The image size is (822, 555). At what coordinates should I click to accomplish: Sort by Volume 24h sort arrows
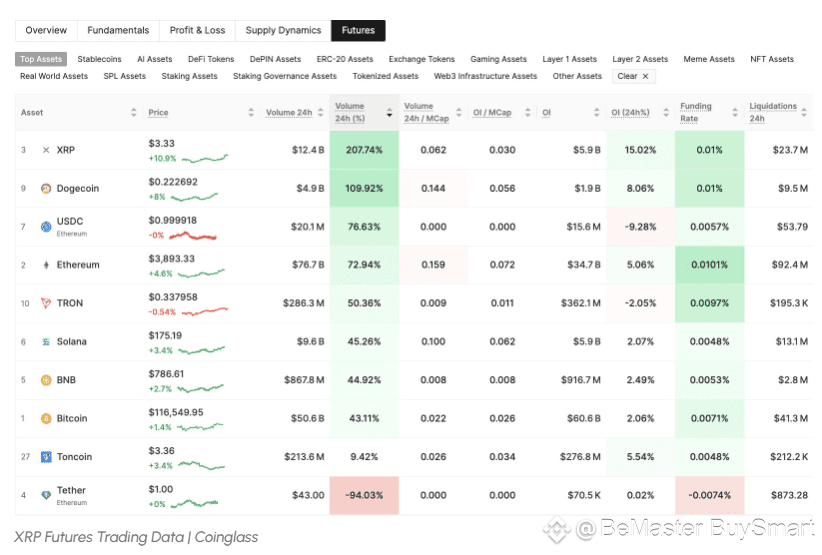[x=320, y=113]
